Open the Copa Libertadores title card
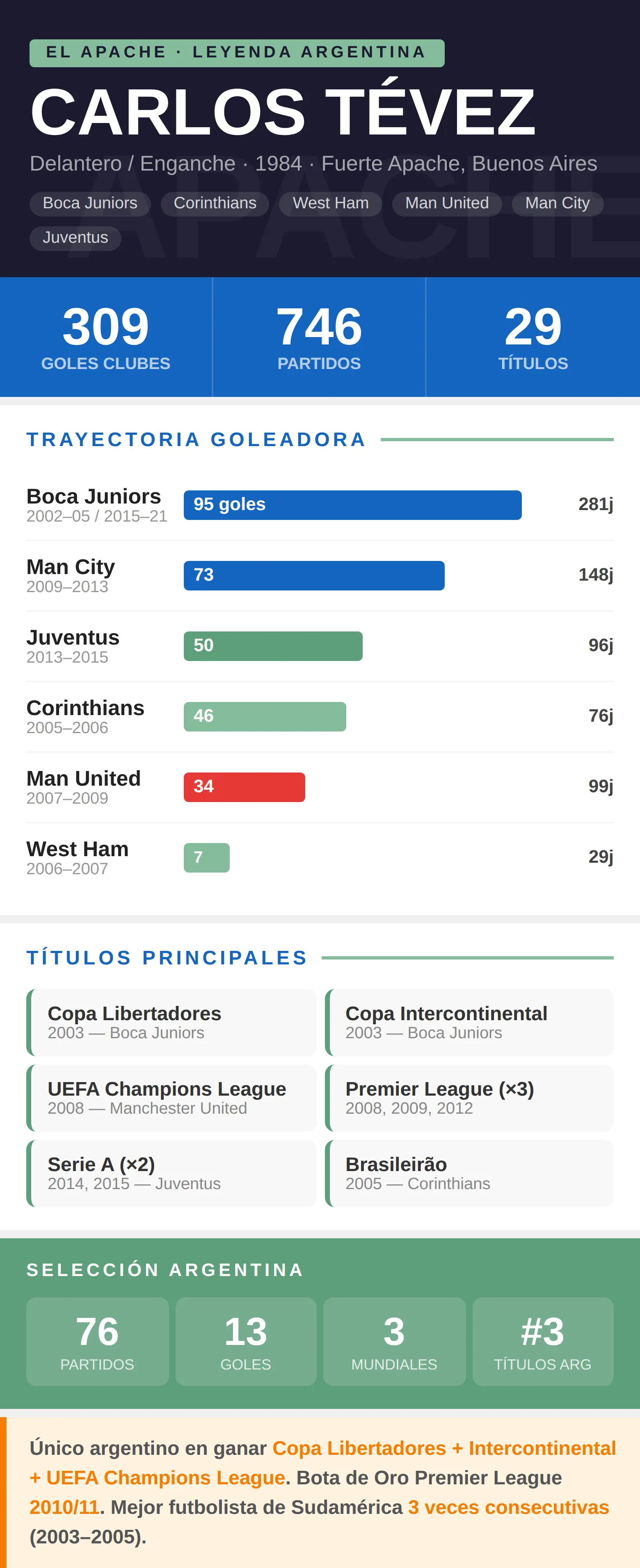Screen dimensions: 640x1568 coord(172,1023)
